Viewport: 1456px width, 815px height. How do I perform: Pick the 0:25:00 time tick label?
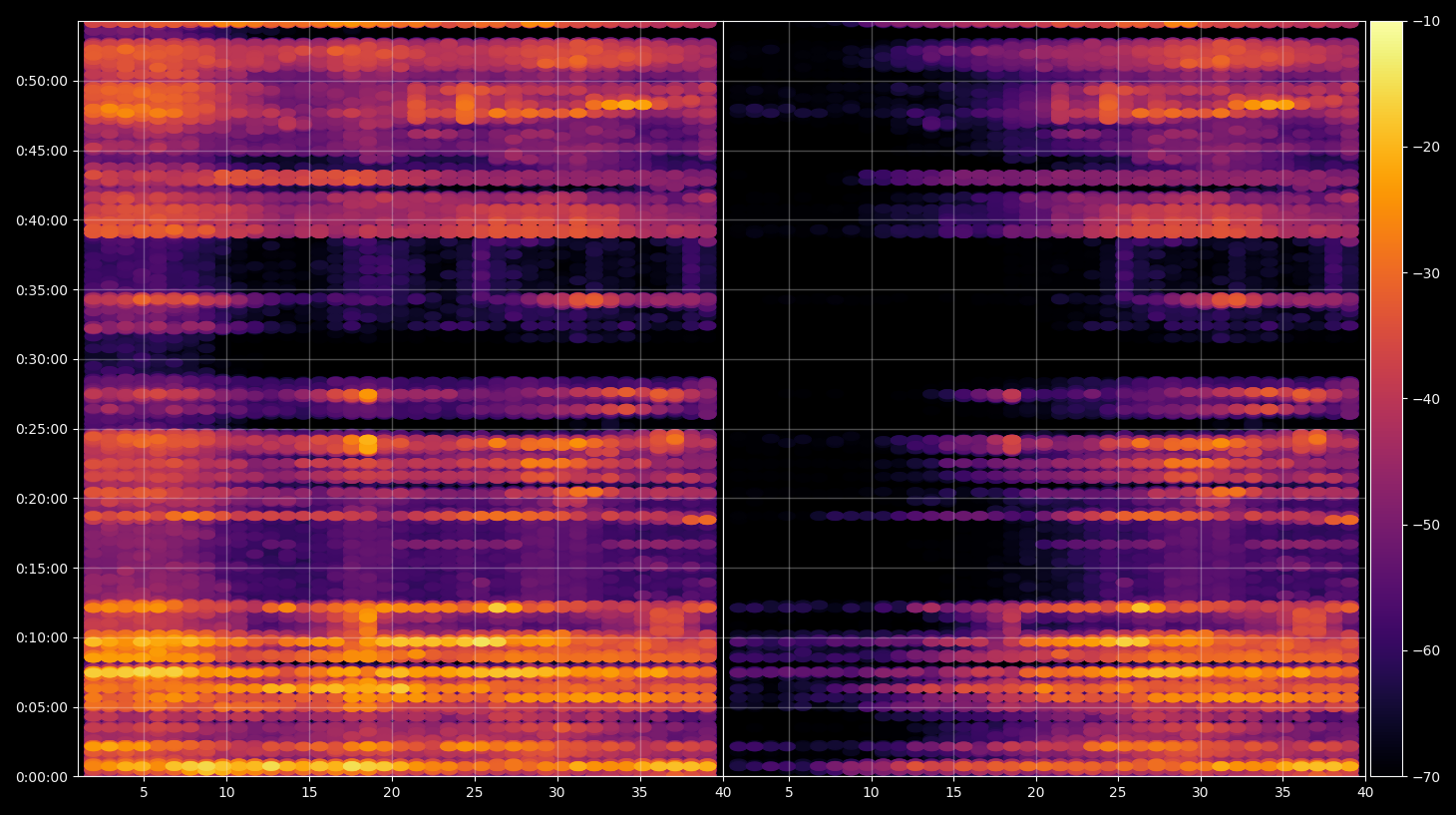42,429
